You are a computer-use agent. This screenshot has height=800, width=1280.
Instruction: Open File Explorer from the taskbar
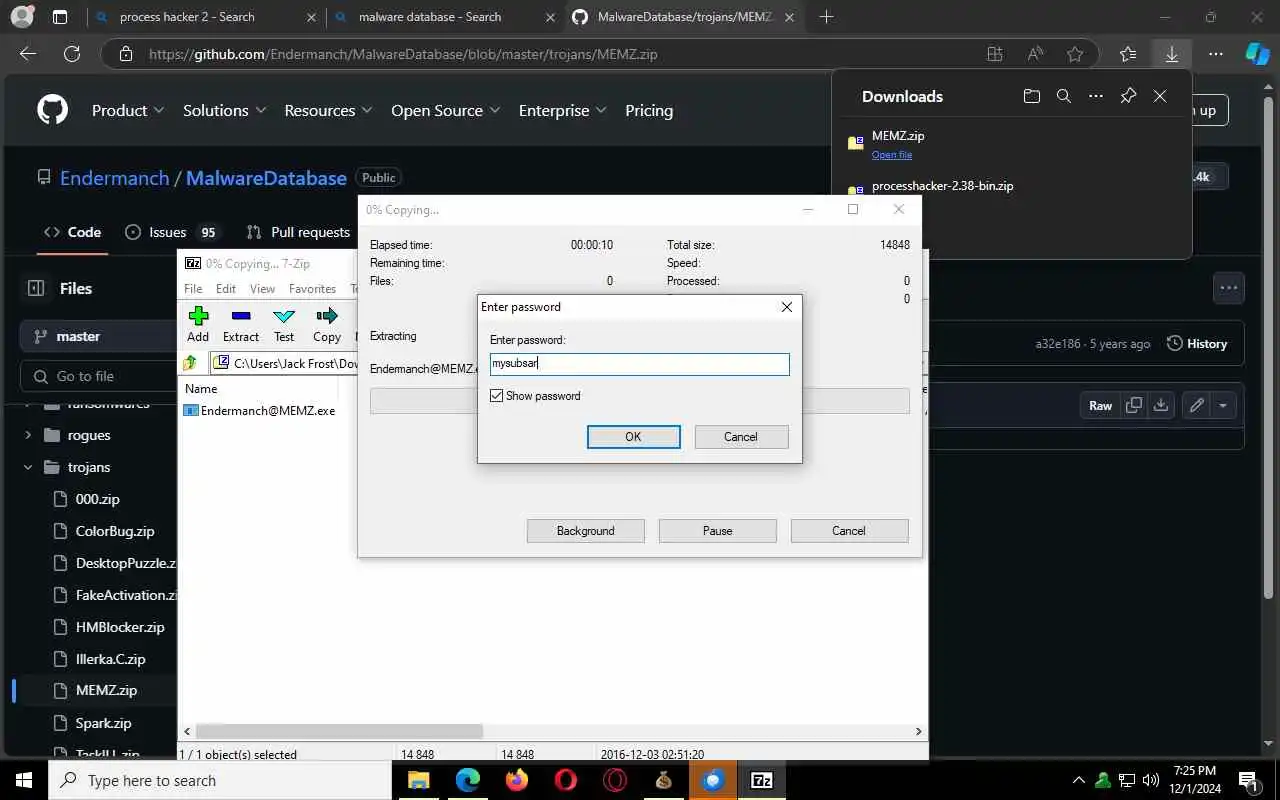(419, 780)
